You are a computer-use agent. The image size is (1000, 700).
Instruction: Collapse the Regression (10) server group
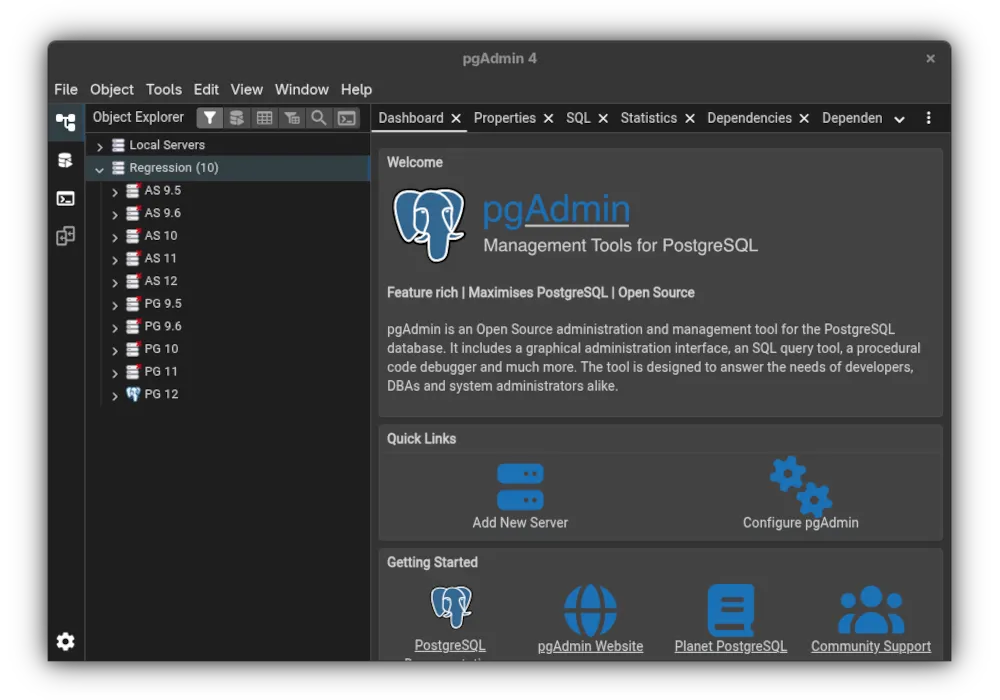pyautogui.click(x=100, y=169)
